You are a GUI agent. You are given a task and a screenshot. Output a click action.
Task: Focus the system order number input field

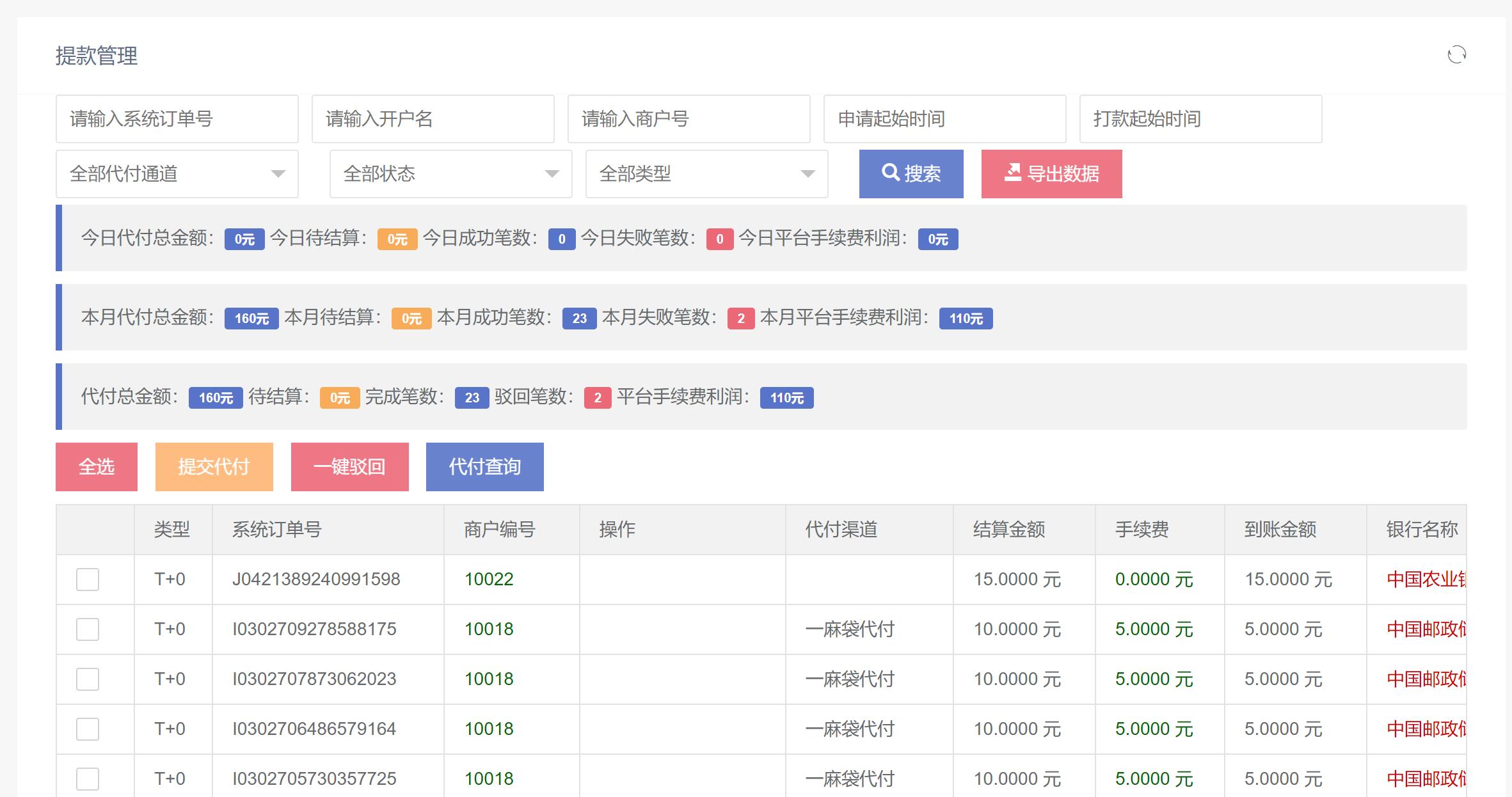177,119
